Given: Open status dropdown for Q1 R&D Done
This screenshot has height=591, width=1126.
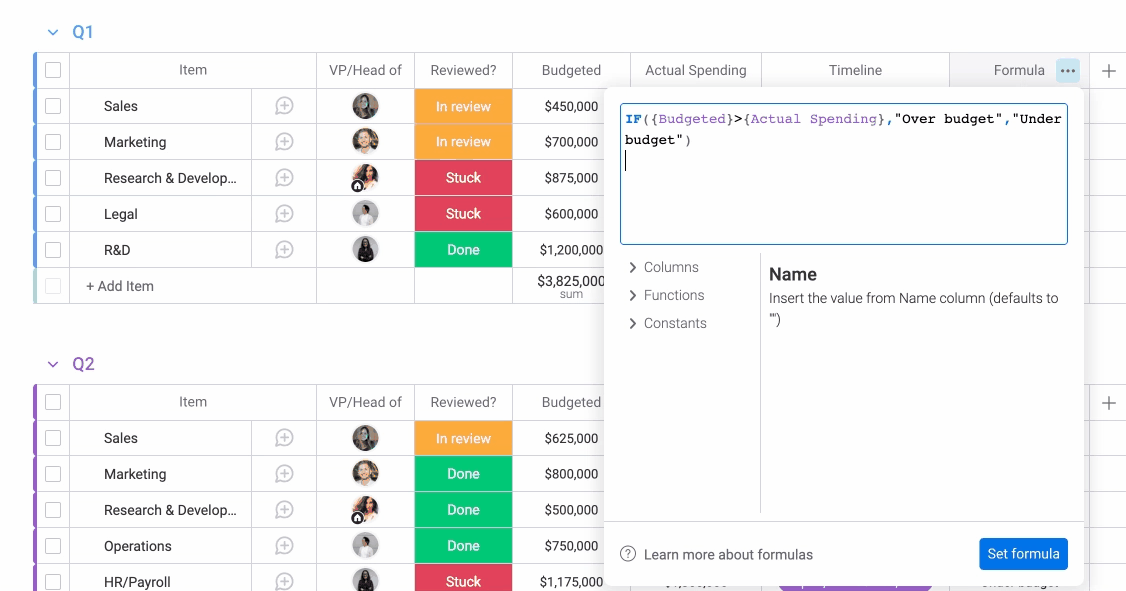Looking at the screenshot, I should click(463, 250).
